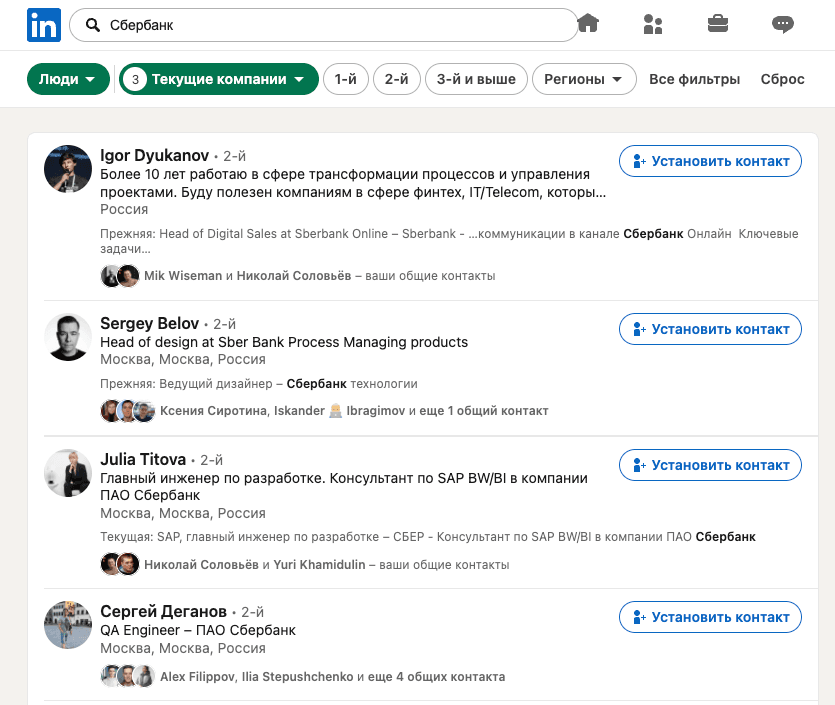
Task: Click mutual contact avatars under Сергей Деганов
Action: [x=128, y=676]
